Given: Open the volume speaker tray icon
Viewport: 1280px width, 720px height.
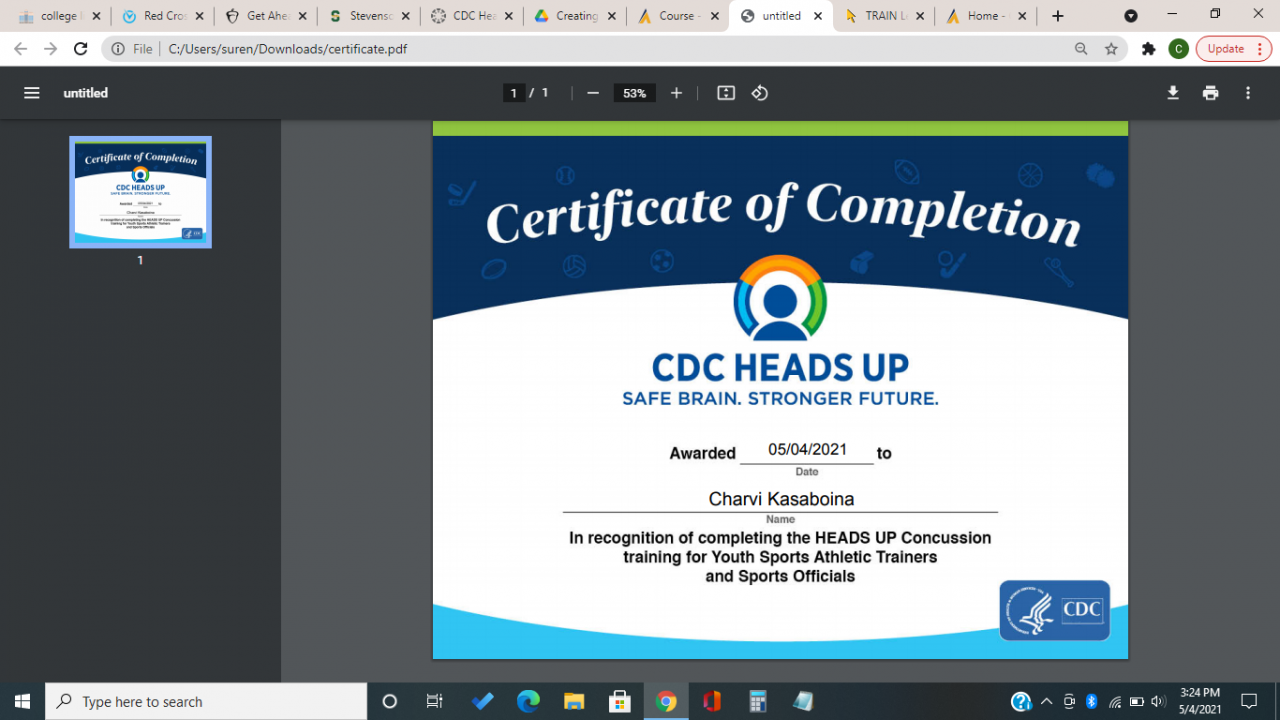Looking at the screenshot, I should 1159,701.
